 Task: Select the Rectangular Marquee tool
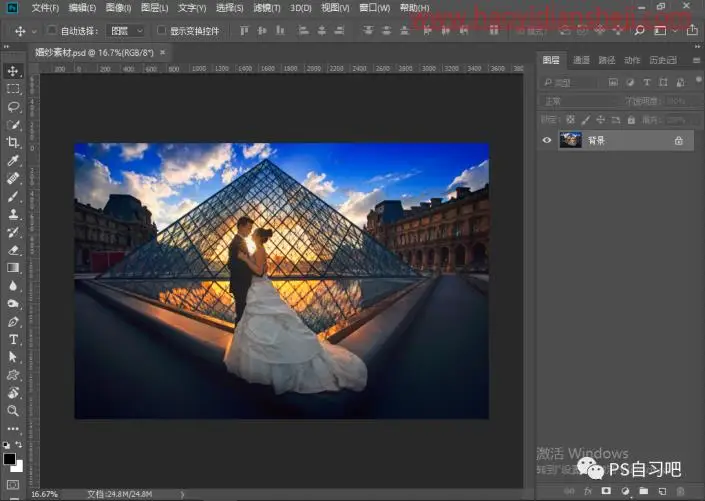[x=13, y=89]
